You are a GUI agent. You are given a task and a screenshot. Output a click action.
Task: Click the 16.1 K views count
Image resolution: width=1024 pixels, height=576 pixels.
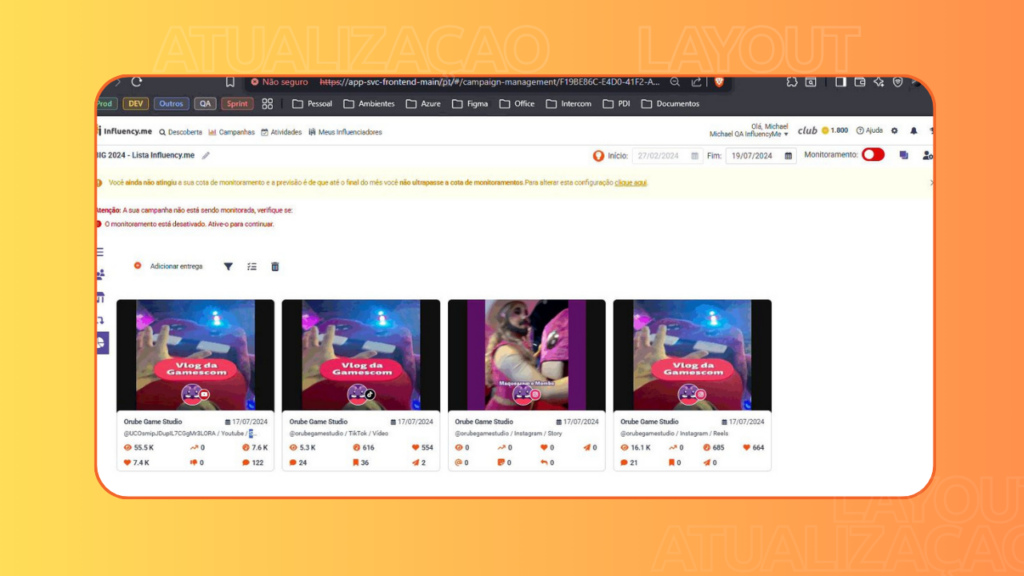coord(635,448)
